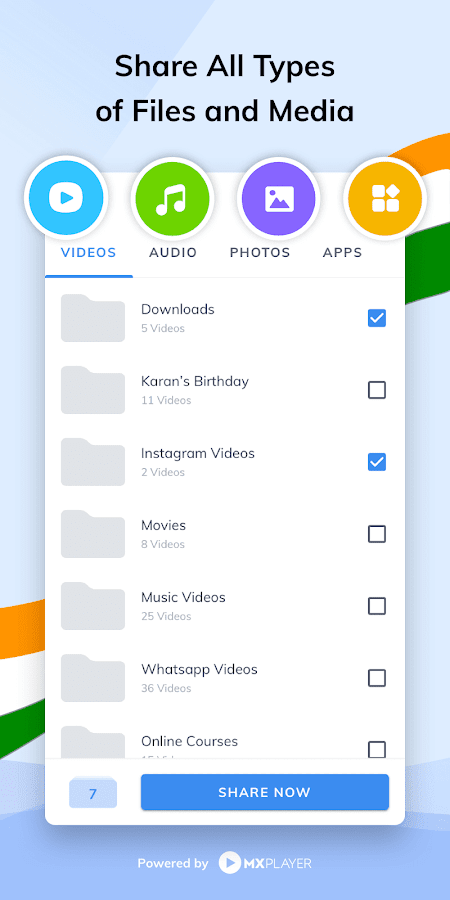450x900 pixels.
Task: Enable the Whatsapp Videos checkbox
Action: point(377,678)
